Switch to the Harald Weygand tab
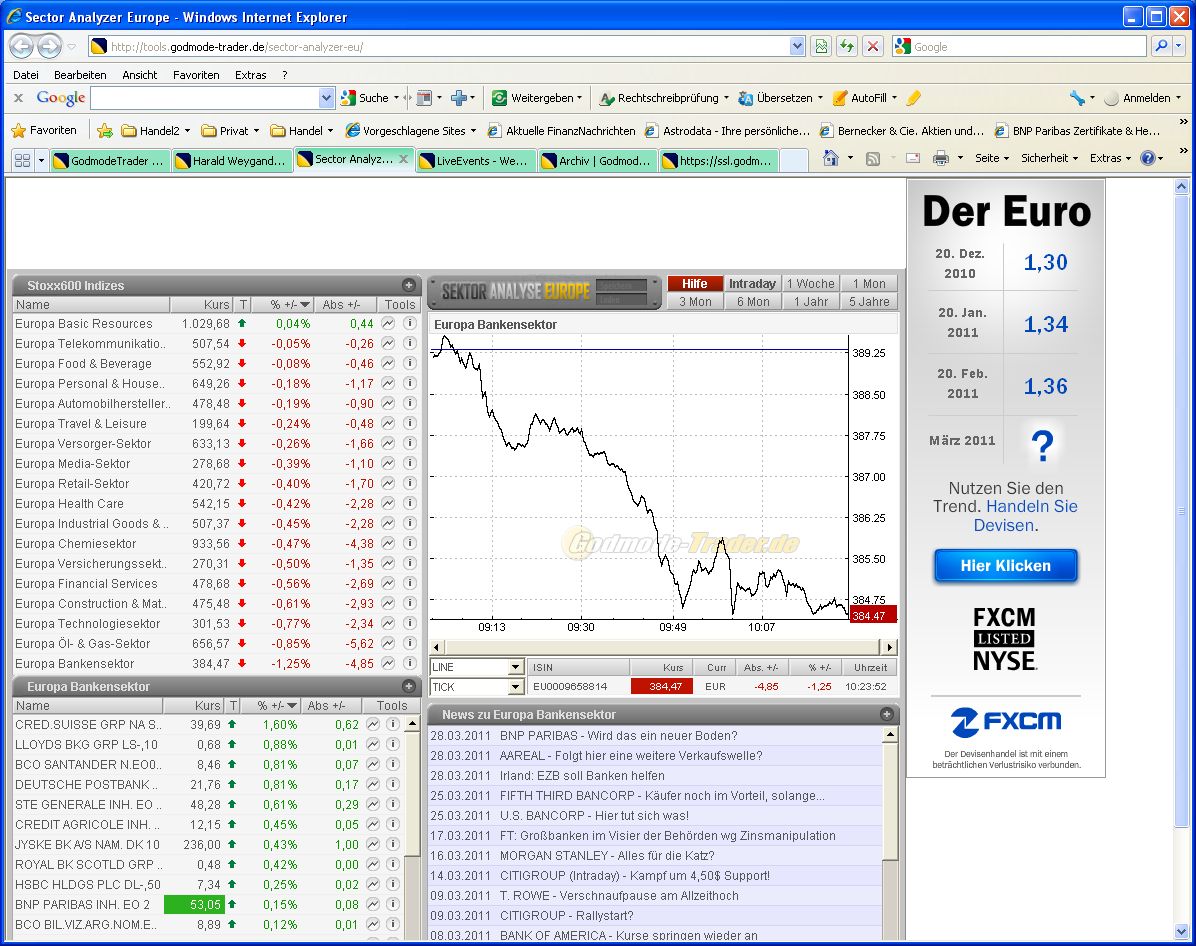Viewport: 1196px width, 946px height. click(232, 160)
